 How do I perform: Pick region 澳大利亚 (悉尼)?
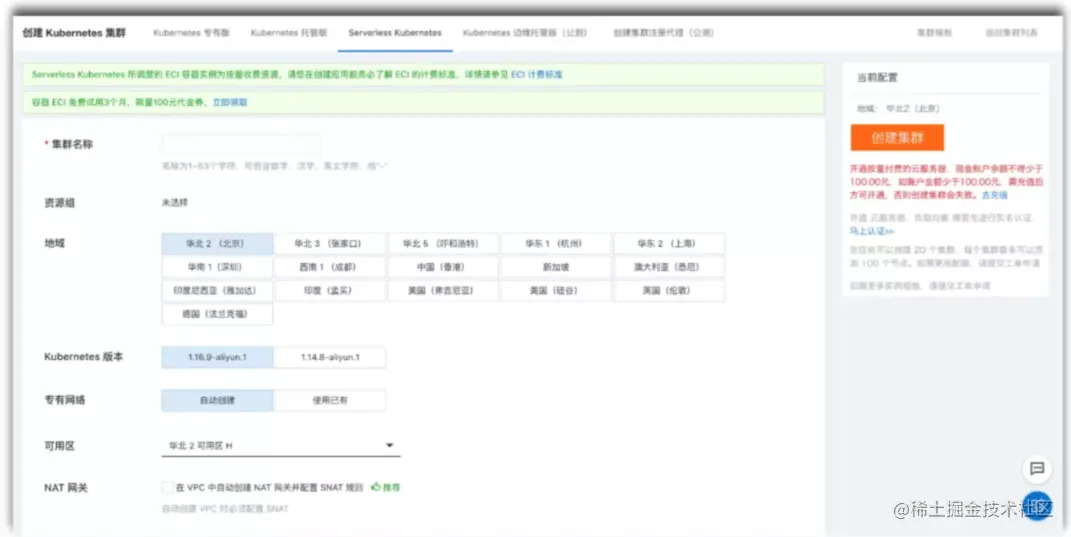669,267
